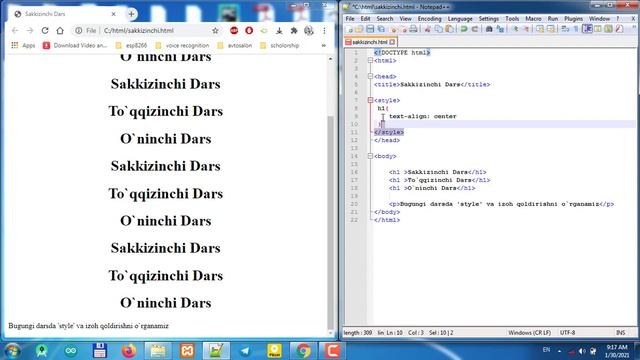Screen dimensions: 640x360
Task: Click the Zoom In icon in Notepad++
Action: tap(515, 29)
